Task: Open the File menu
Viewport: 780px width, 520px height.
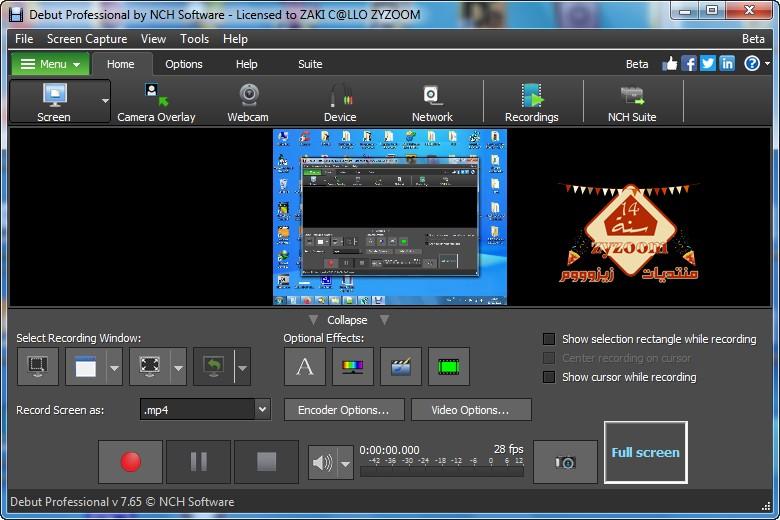Action: [24, 39]
